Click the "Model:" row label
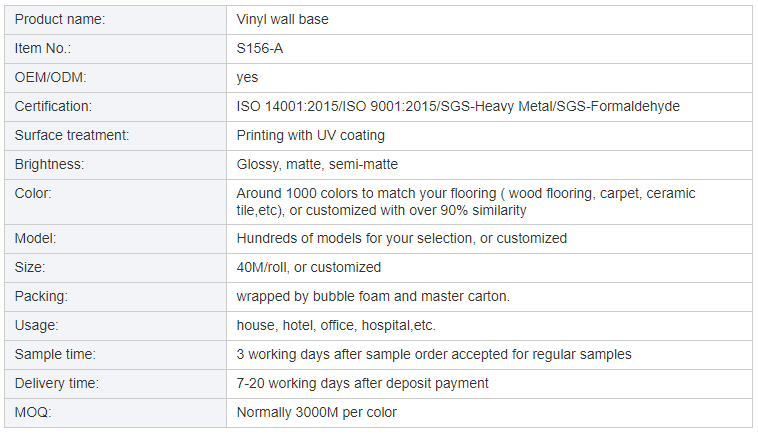 pyautogui.click(x=35, y=238)
